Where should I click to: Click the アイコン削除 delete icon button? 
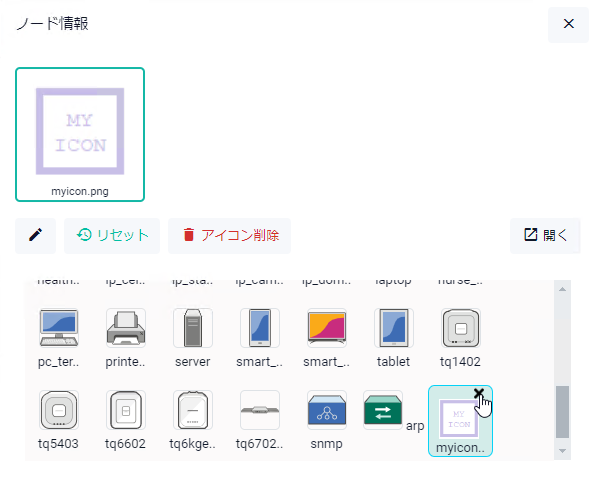coord(230,236)
